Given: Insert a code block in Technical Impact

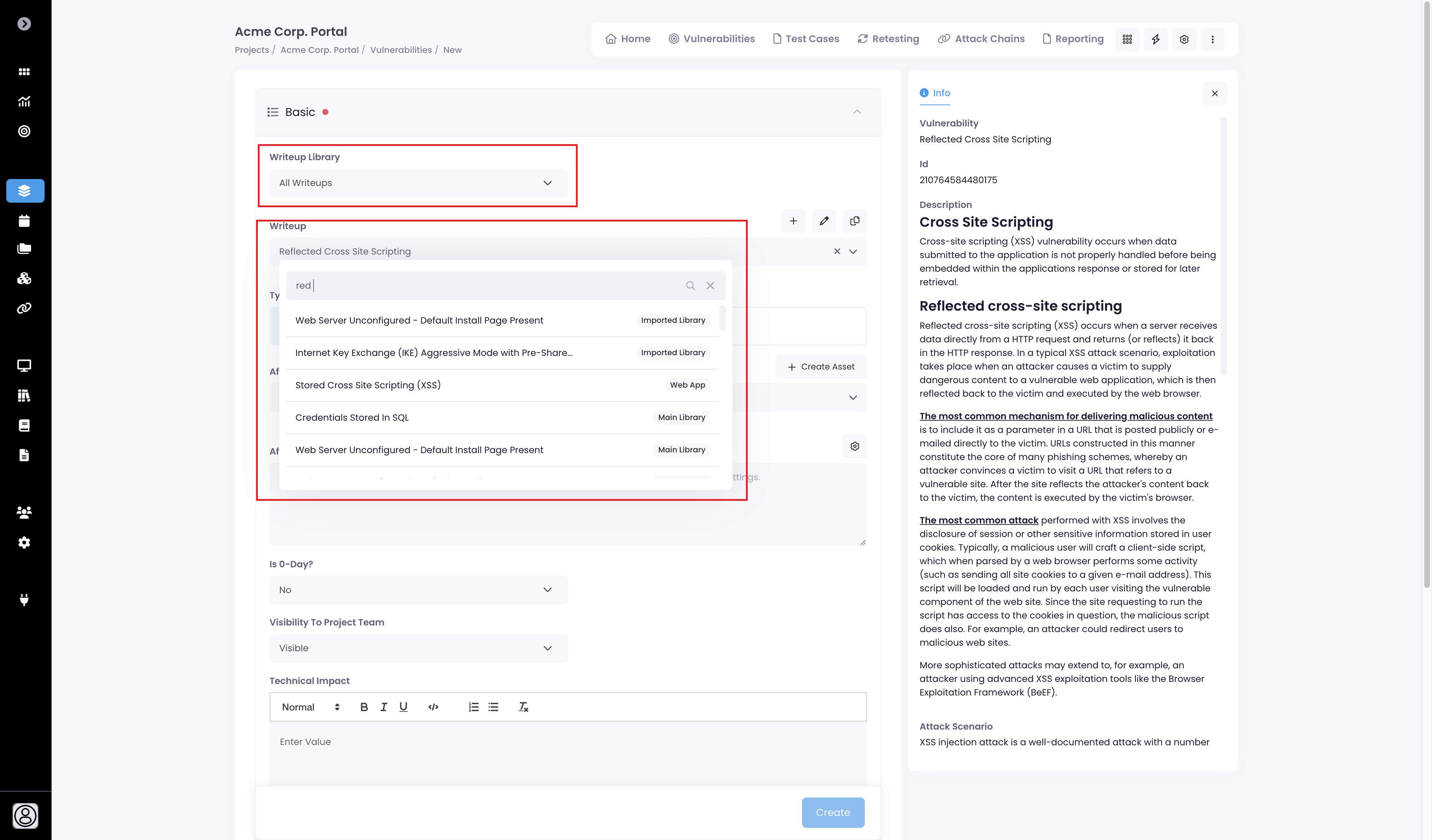Looking at the screenshot, I should pyautogui.click(x=433, y=707).
